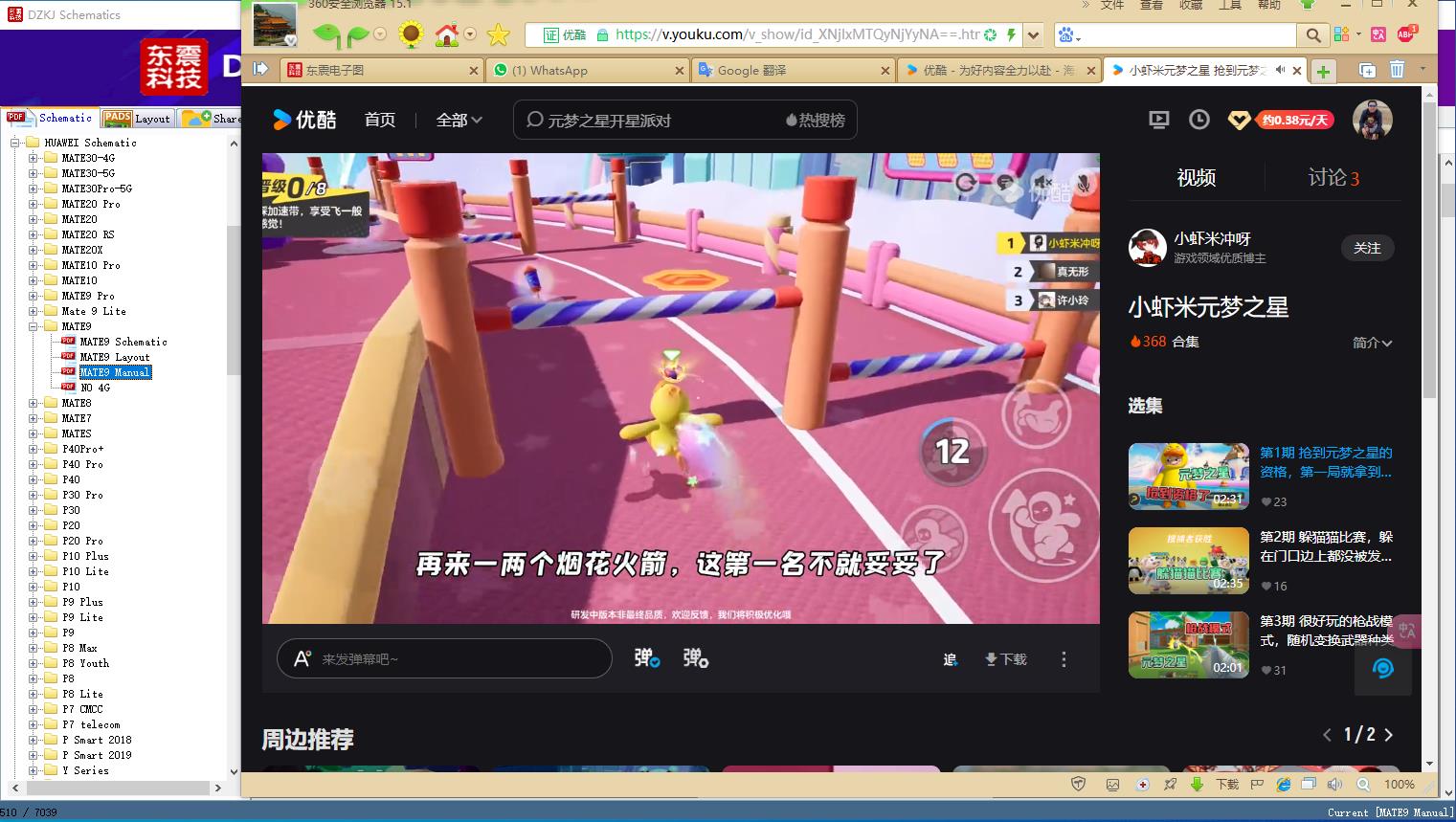Select the NO 4G file entry
Screen dimensions: 1456x822
pyautogui.click(x=95, y=388)
